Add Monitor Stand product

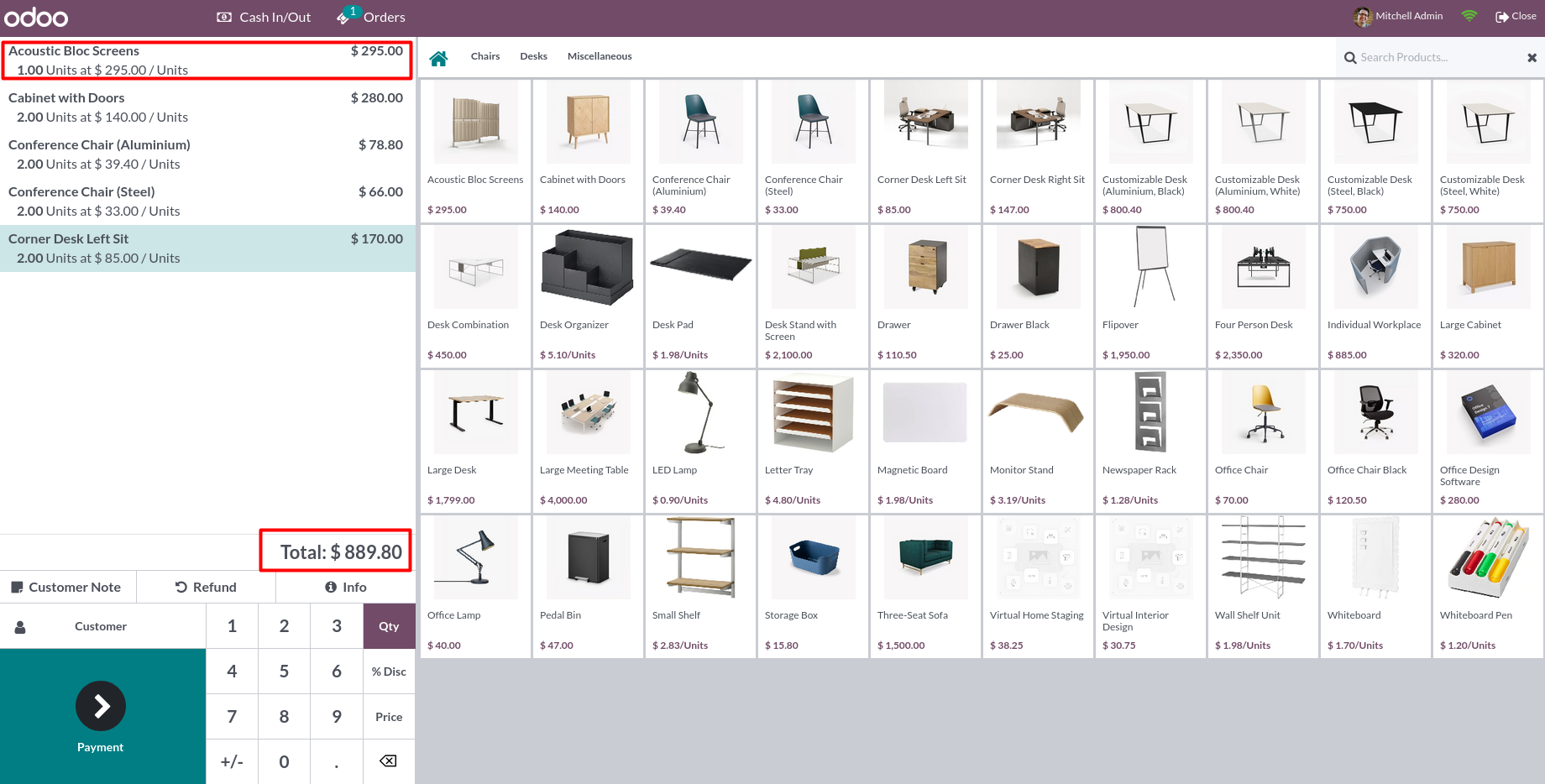pyautogui.click(x=1039, y=442)
